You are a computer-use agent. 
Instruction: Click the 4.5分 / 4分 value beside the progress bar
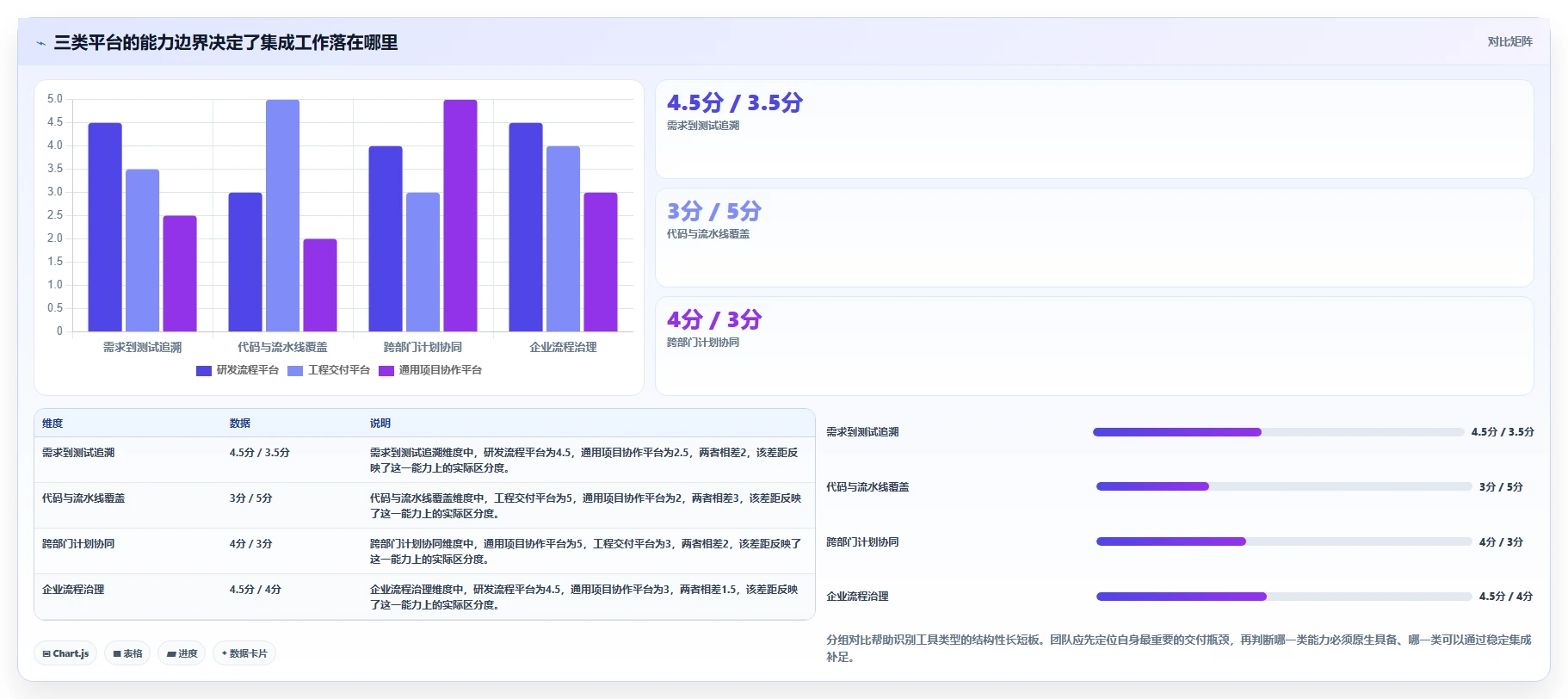pos(1506,597)
